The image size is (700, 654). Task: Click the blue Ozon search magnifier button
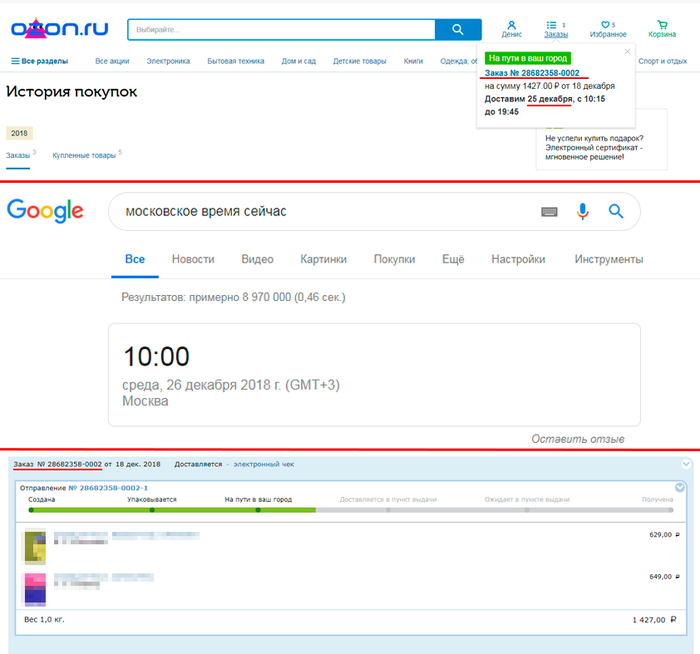[458, 29]
